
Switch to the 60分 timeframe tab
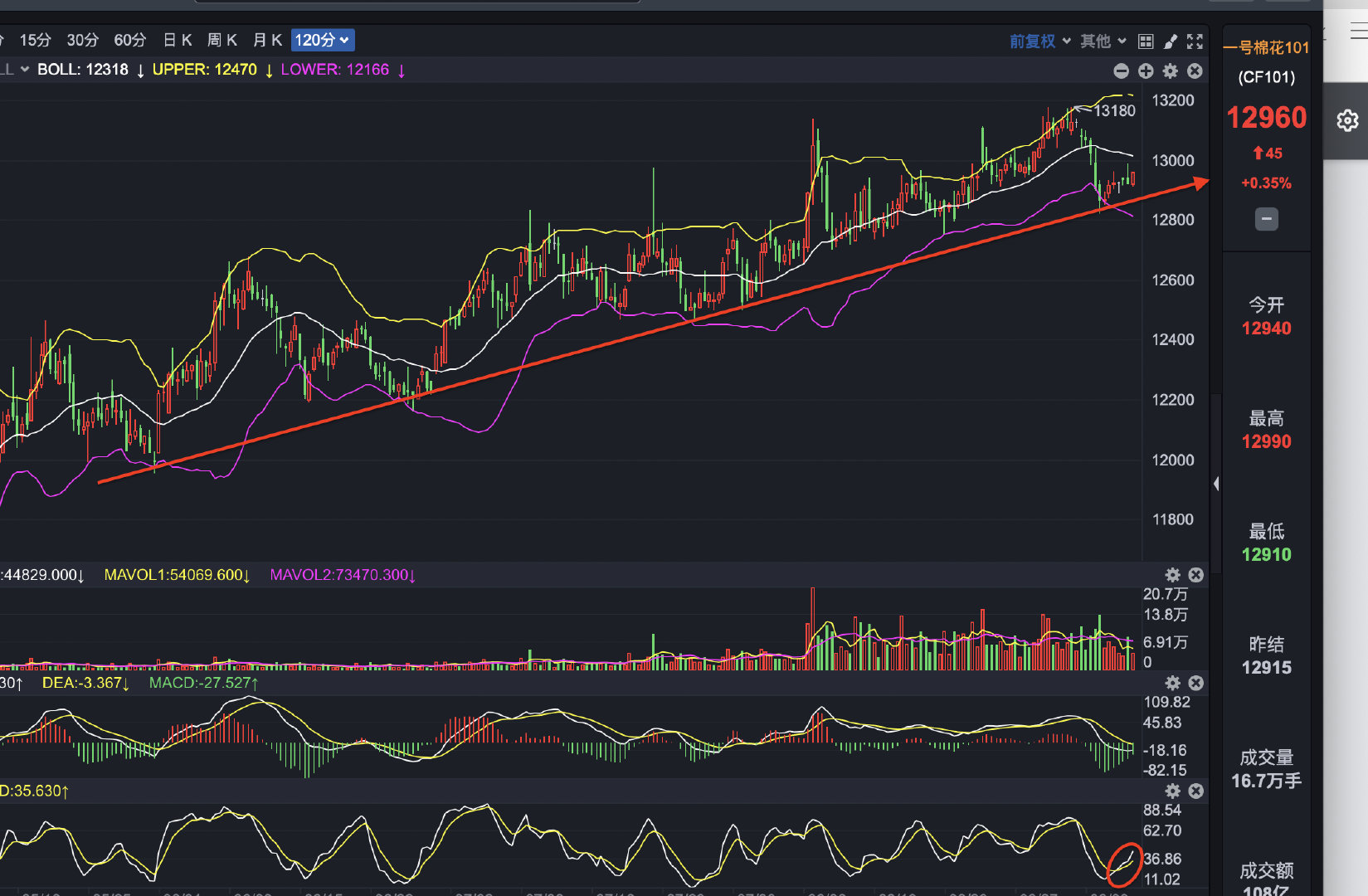click(x=129, y=40)
